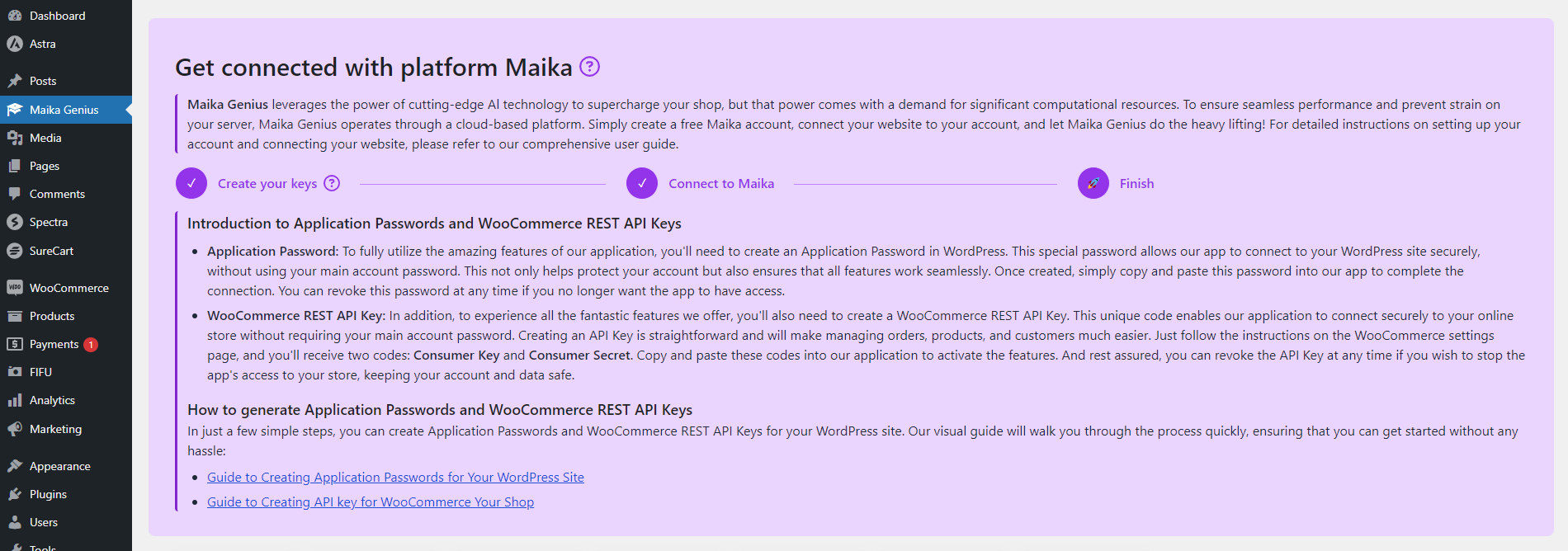This screenshot has height=551, width=1568.
Task: Click the Connect to Maika step label
Action: coord(721,183)
